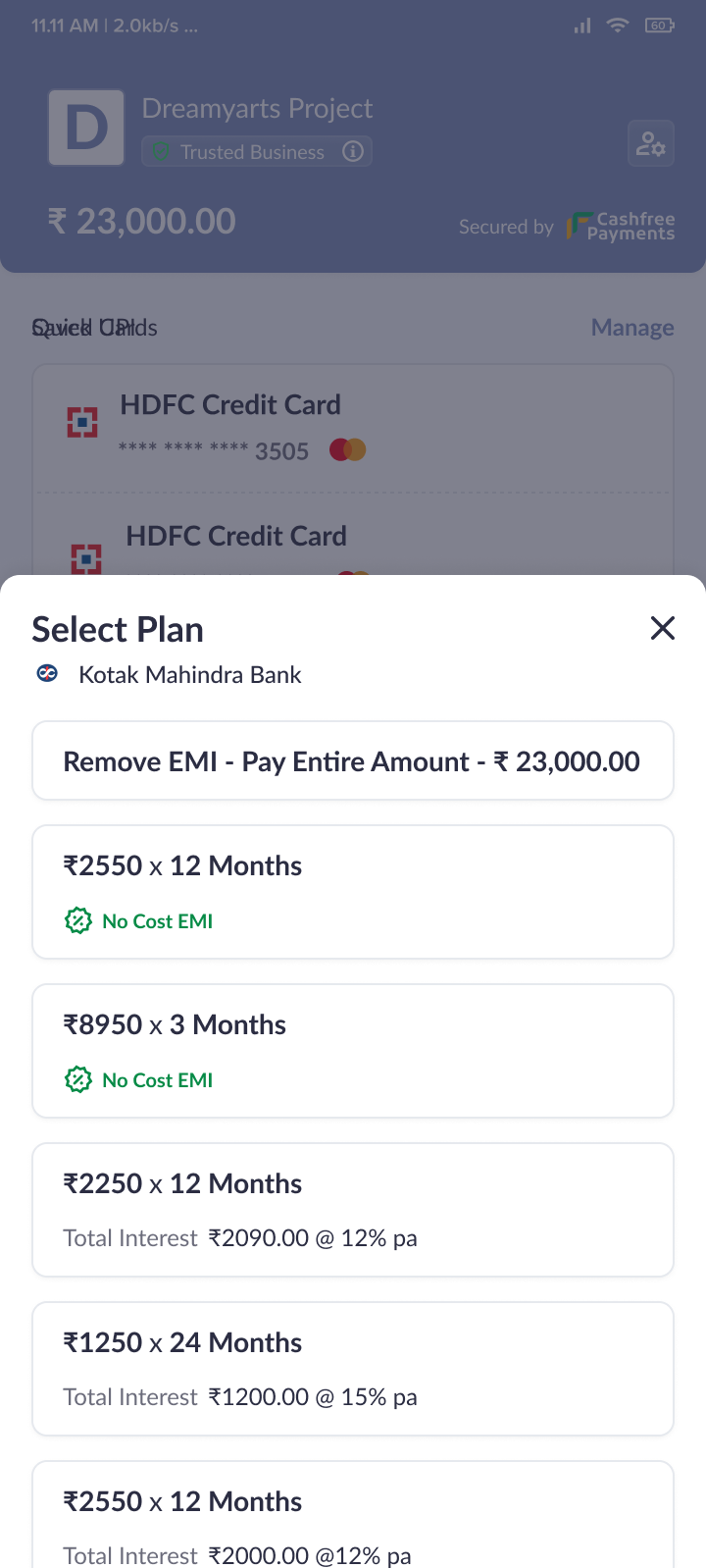Select ₹1250 x 24 Months plan
Image resolution: width=706 pixels, height=1568 pixels.
pos(353,1368)
